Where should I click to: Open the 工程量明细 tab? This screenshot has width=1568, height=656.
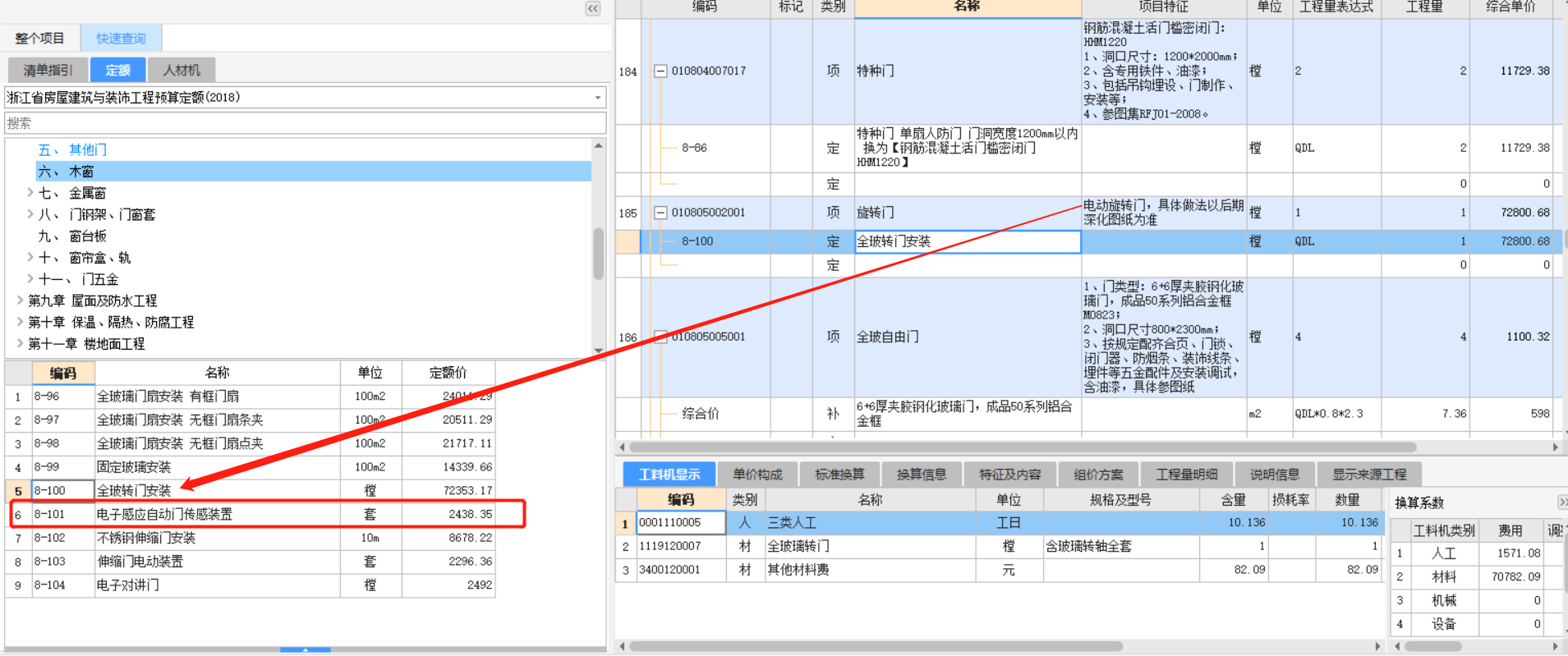point(1187,475)
